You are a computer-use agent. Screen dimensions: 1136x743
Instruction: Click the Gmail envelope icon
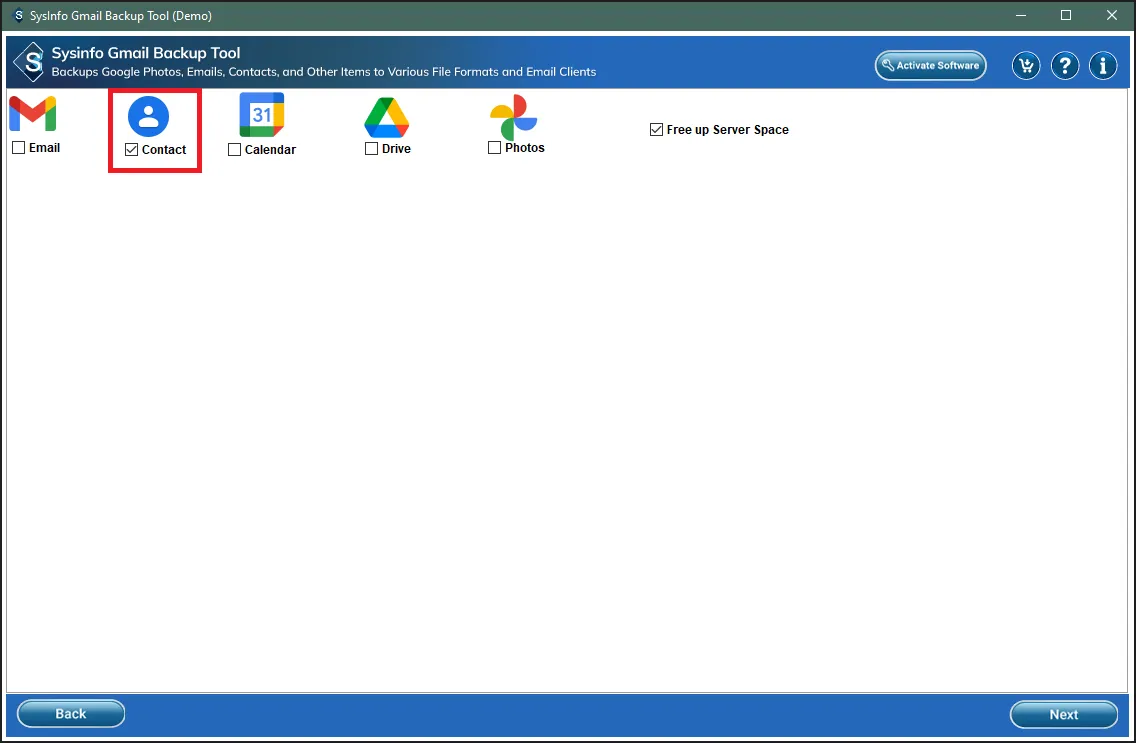click(33, 114)
